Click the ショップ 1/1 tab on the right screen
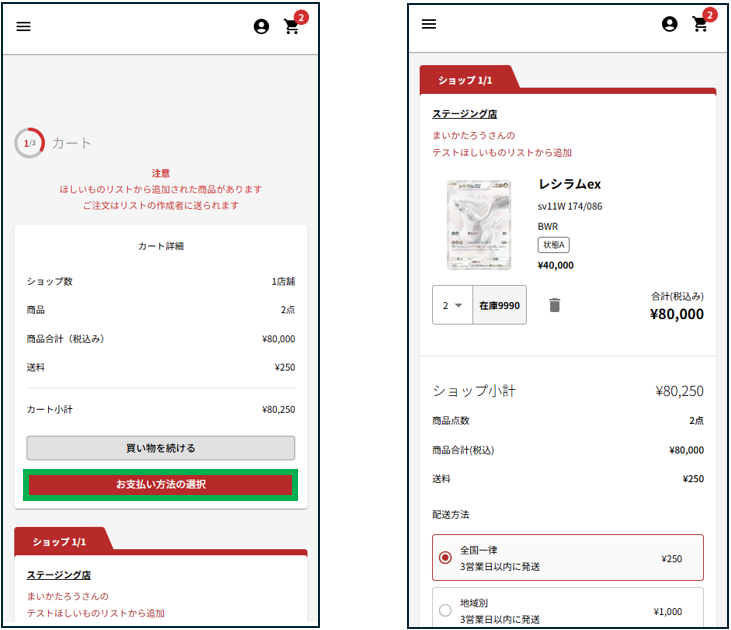This screenshot has width=731, height=630. pos(466,79)
